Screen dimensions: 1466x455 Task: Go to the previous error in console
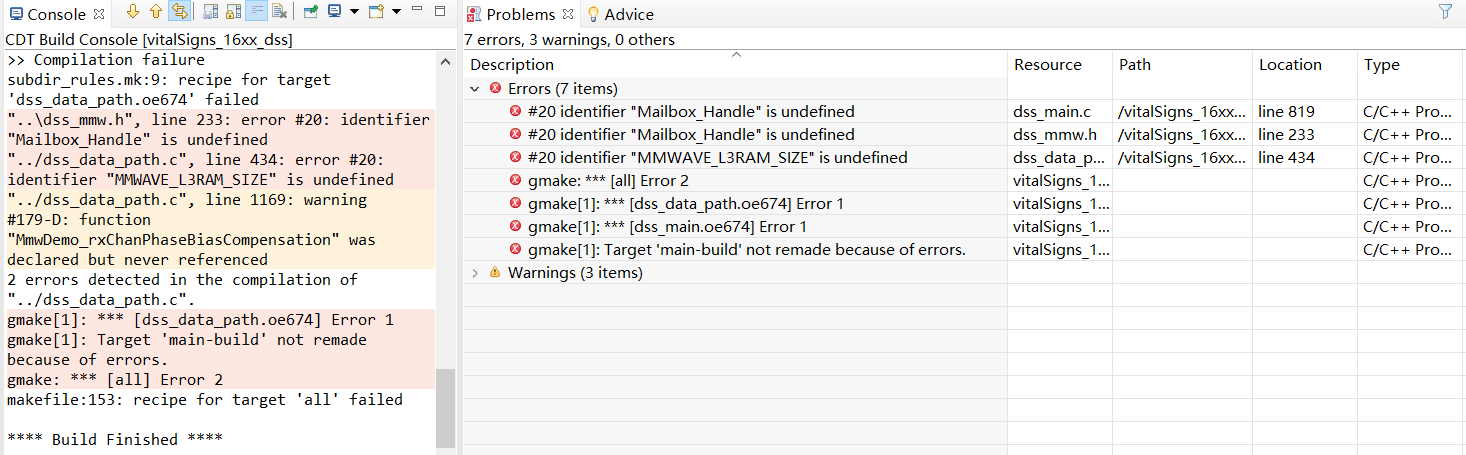pos(156,12)
